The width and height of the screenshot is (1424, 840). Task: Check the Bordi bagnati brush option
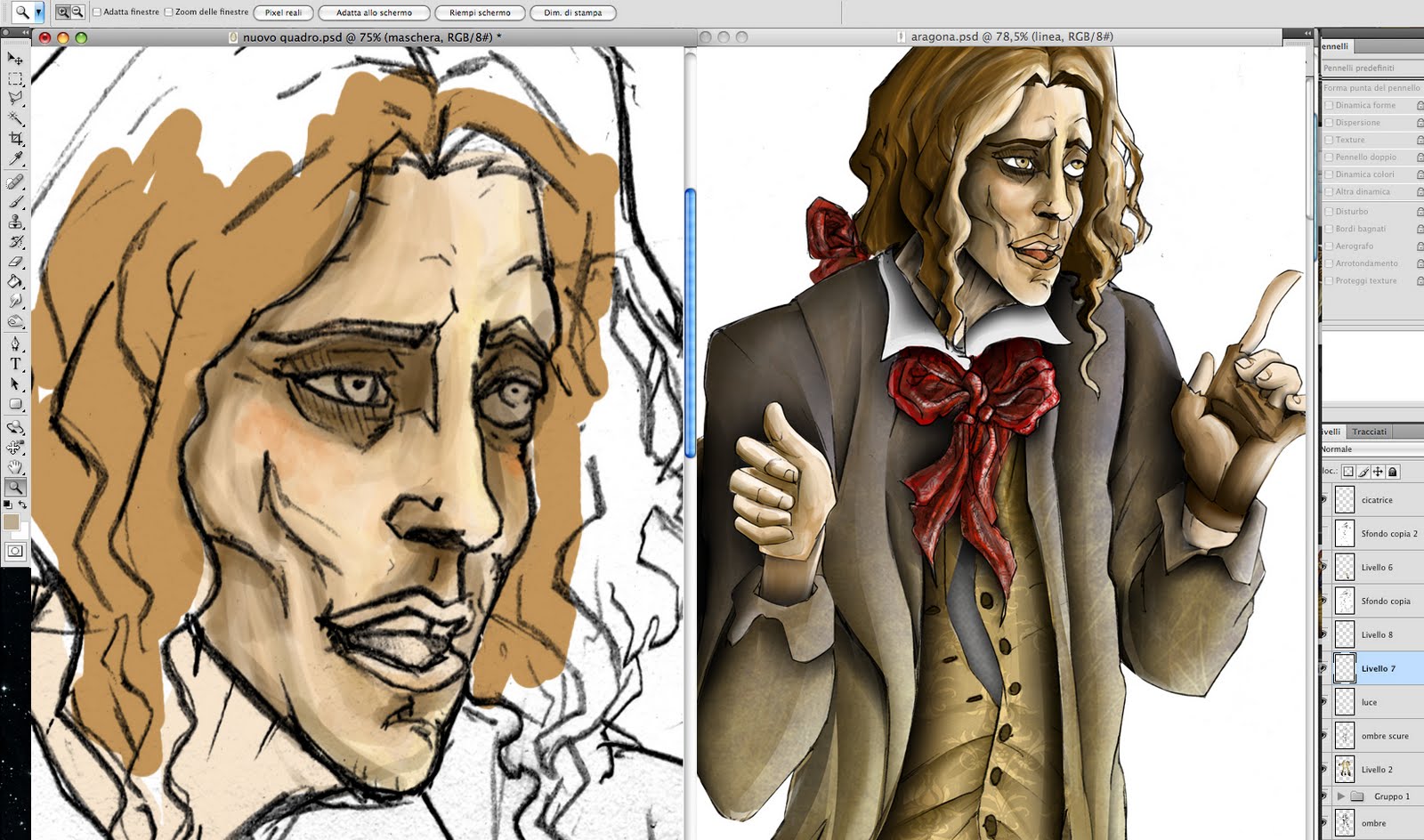tap(1329, 229)
